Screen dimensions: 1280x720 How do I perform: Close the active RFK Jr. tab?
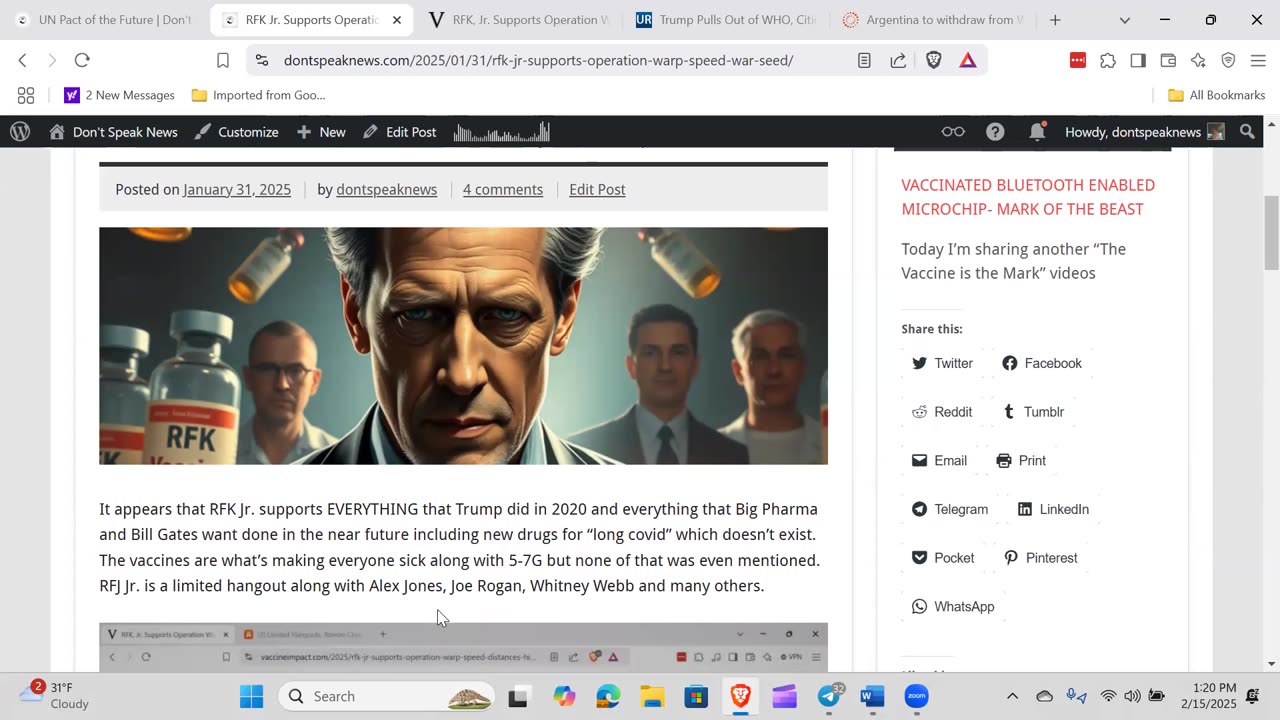coord(397,20)
